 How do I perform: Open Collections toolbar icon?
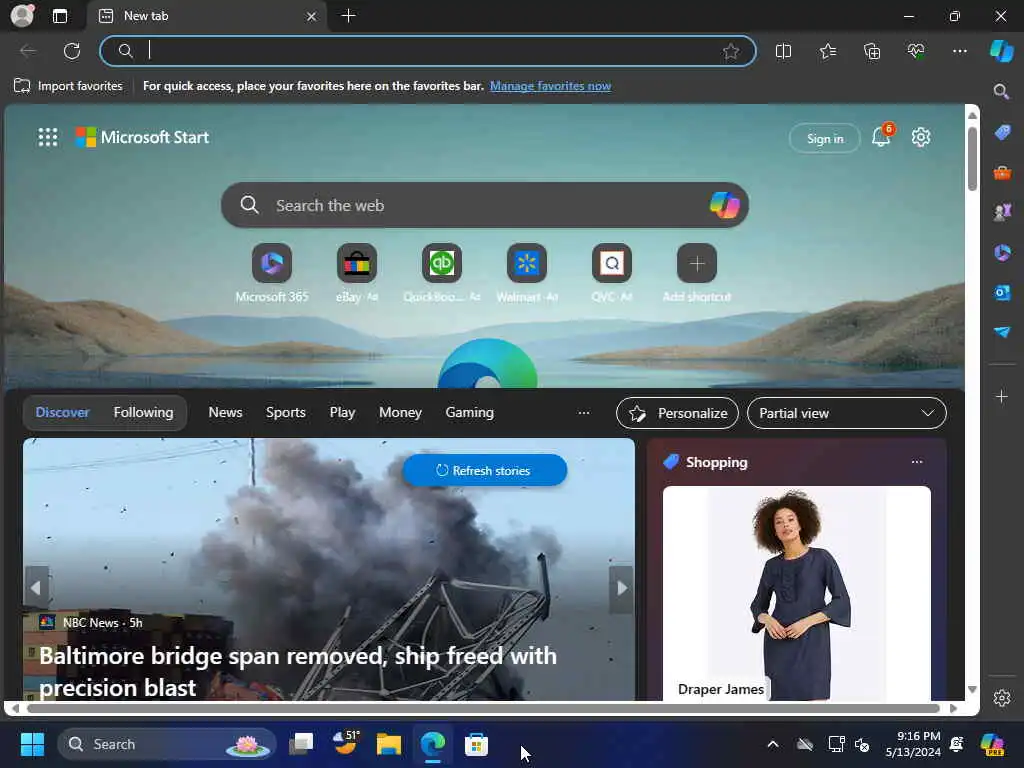pyautogui.click(x=872, y=51)
